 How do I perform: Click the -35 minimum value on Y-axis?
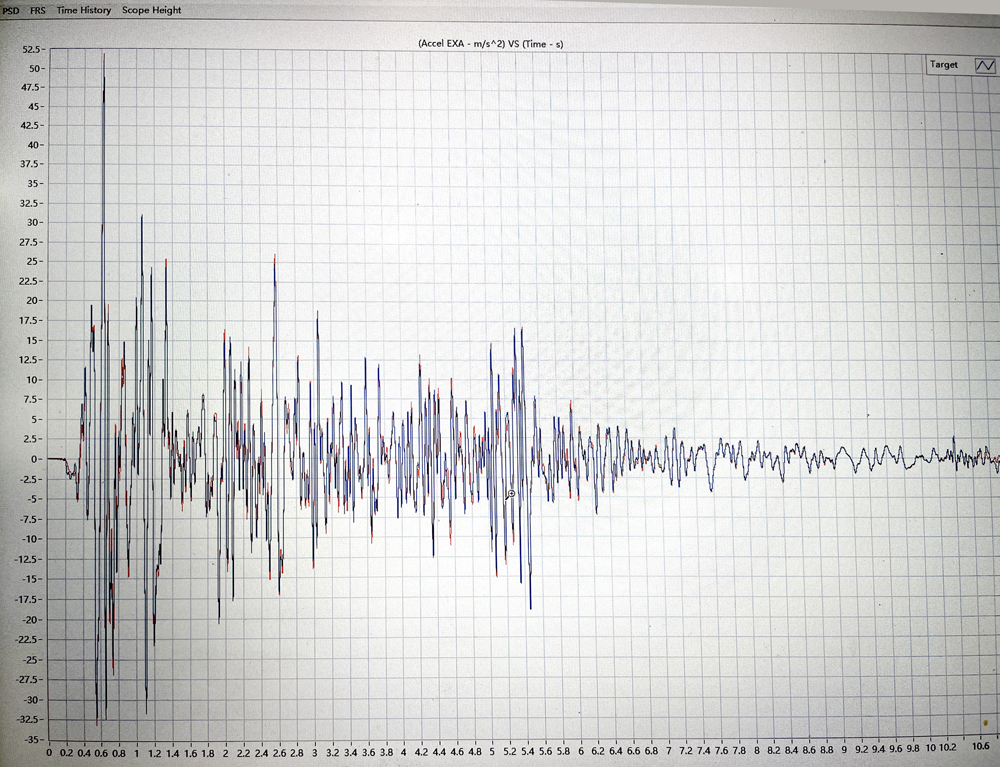point(33,738)
